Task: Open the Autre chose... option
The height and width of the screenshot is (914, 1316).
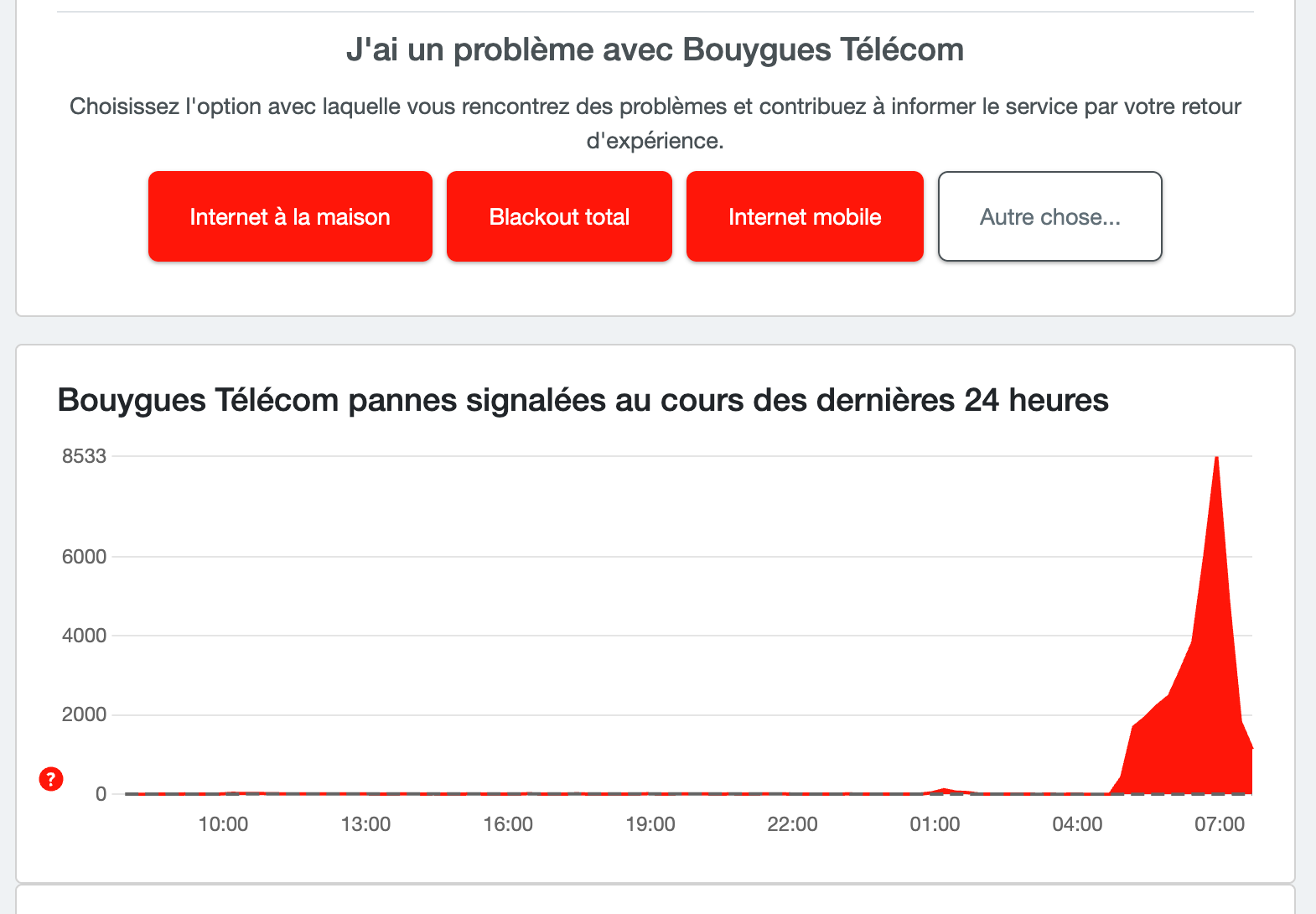Action: point(1049,216)
